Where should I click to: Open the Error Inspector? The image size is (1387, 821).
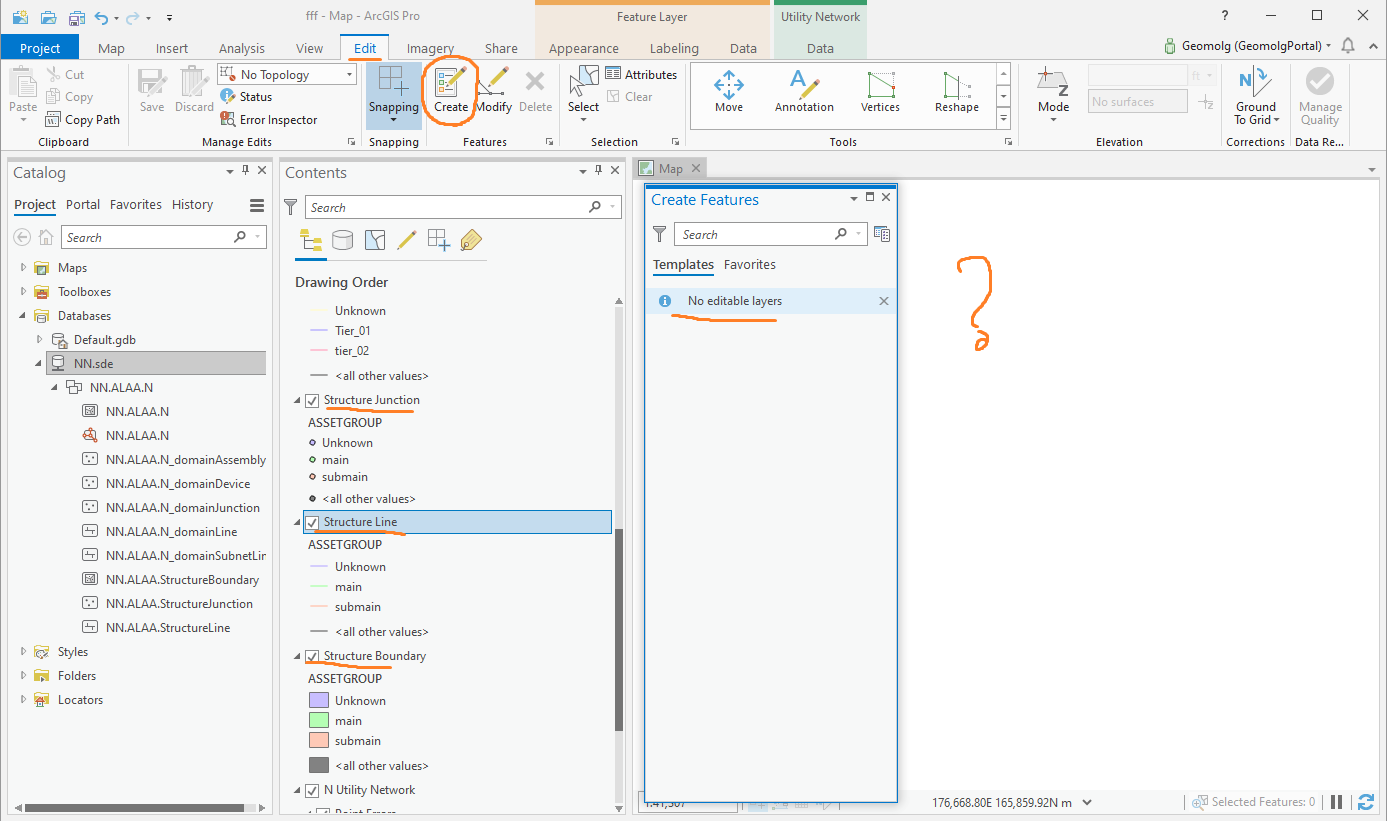pos(268,120)
